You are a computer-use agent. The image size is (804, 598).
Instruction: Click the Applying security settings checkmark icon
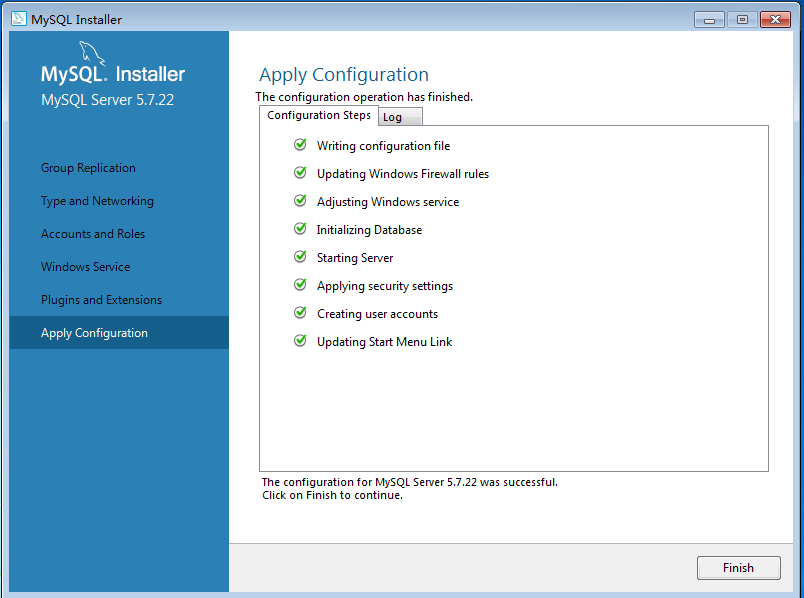(x=300, y=285)
